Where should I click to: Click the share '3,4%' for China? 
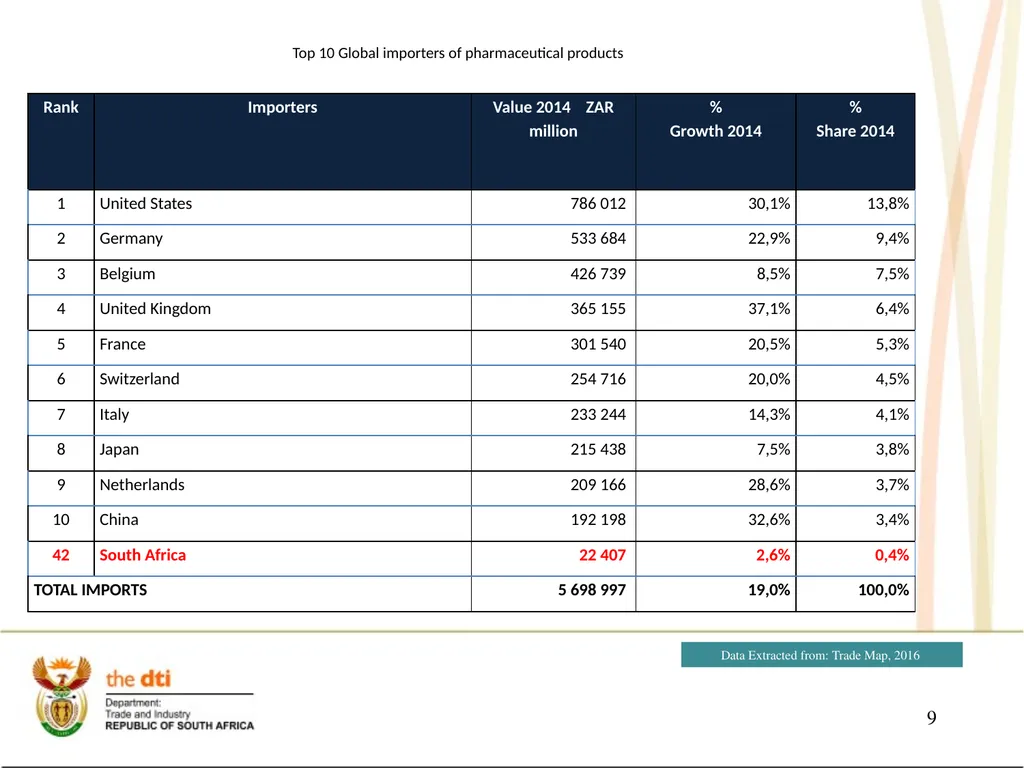tap(892, 520)
